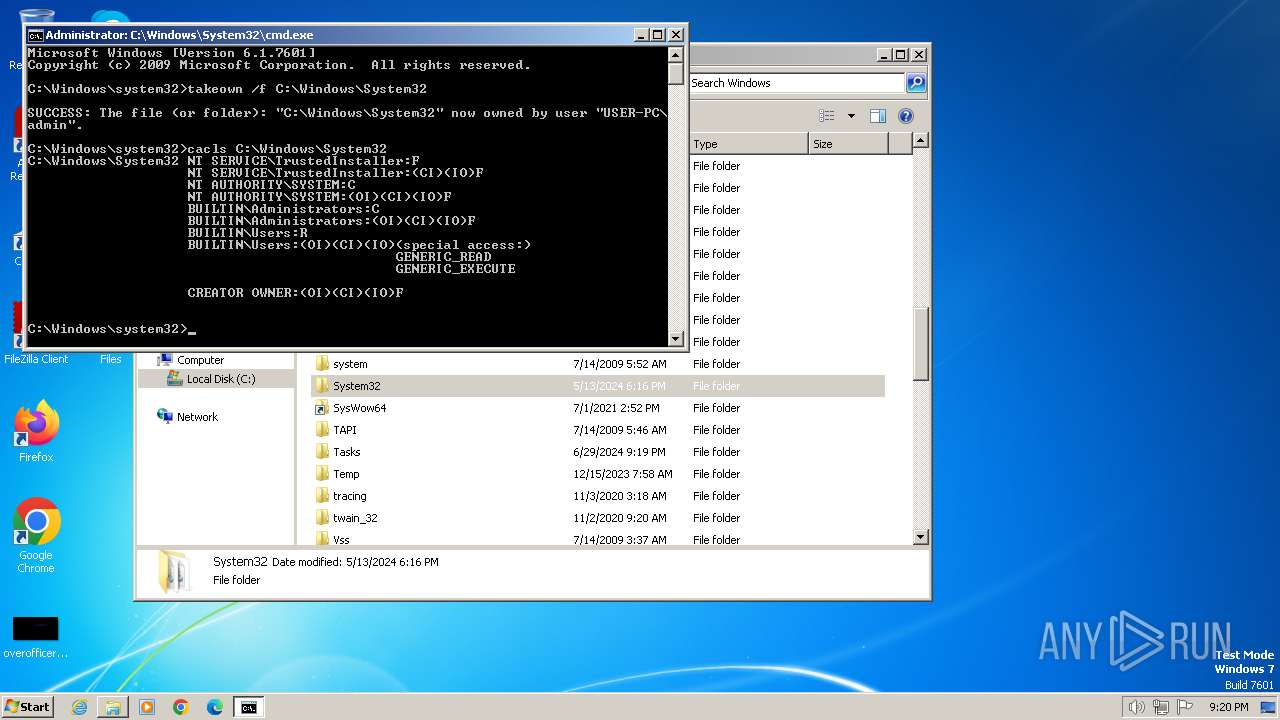Click the cmd window scroll down arrow

[676, 339]
